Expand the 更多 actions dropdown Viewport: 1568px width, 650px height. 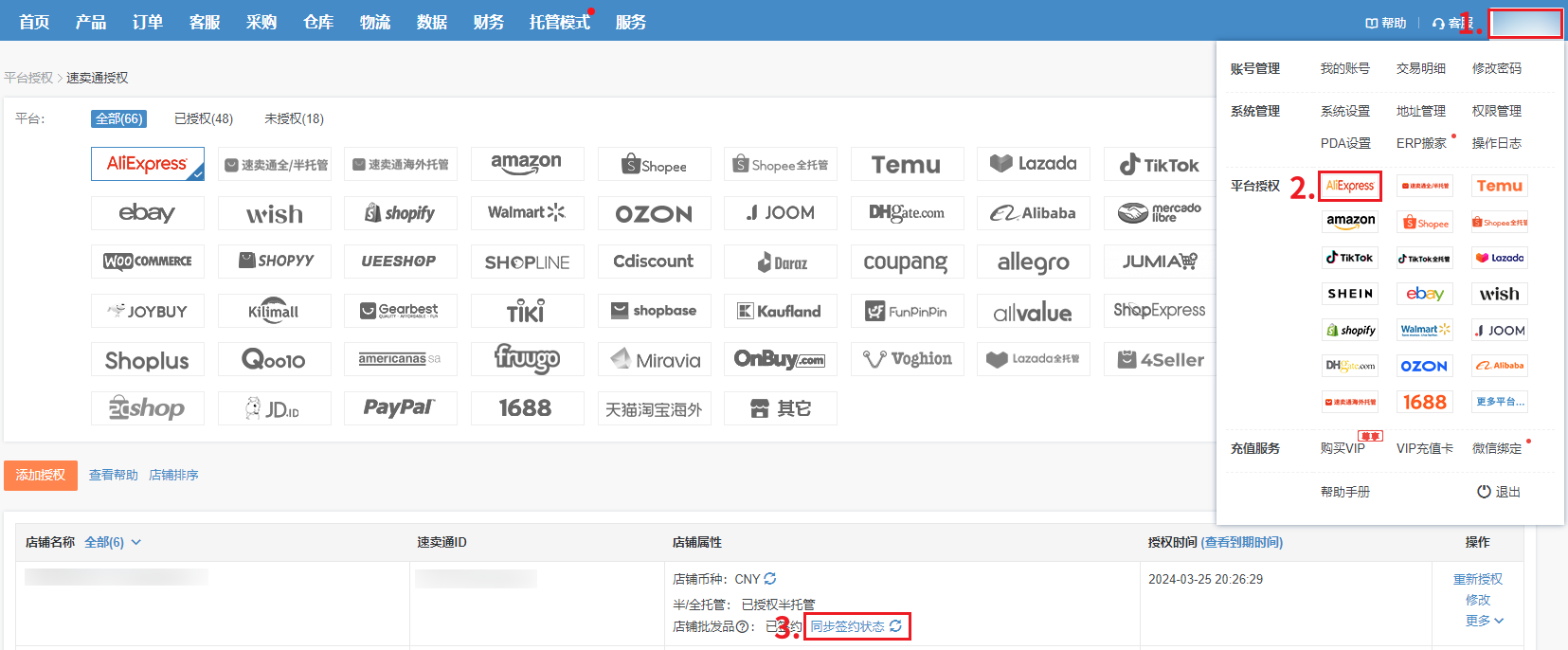[1485, 621]
